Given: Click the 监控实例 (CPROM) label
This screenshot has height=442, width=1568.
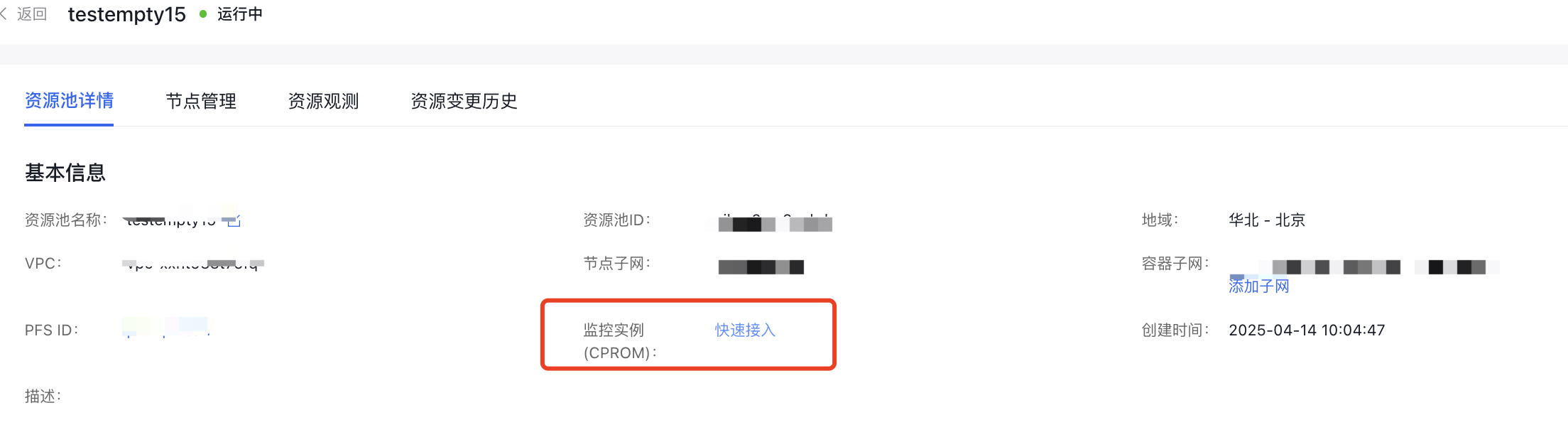Looking at the screenshot, I should pyautogui.click(x=620, y=341).
